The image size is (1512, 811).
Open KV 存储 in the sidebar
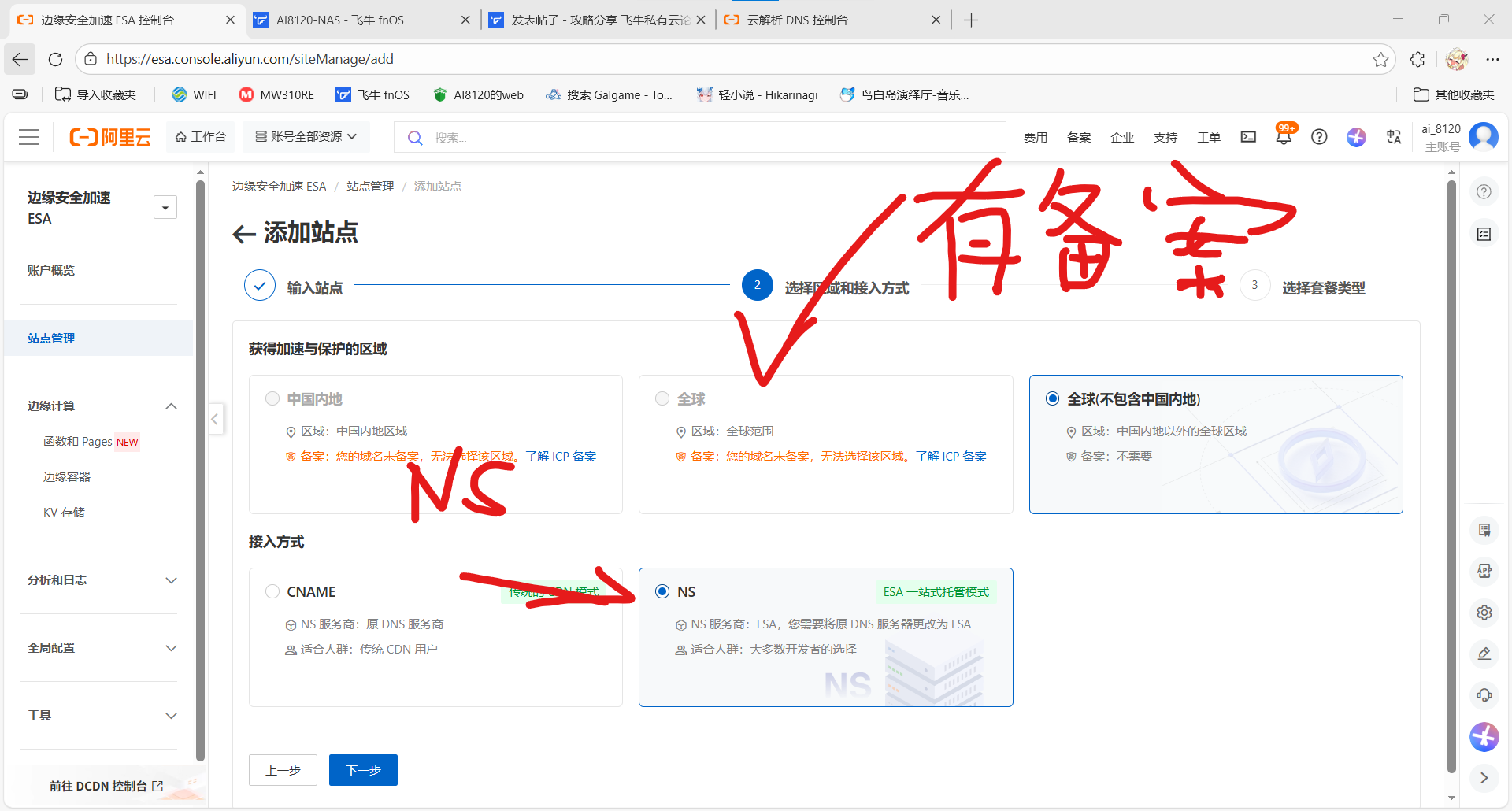coord(64,513)
